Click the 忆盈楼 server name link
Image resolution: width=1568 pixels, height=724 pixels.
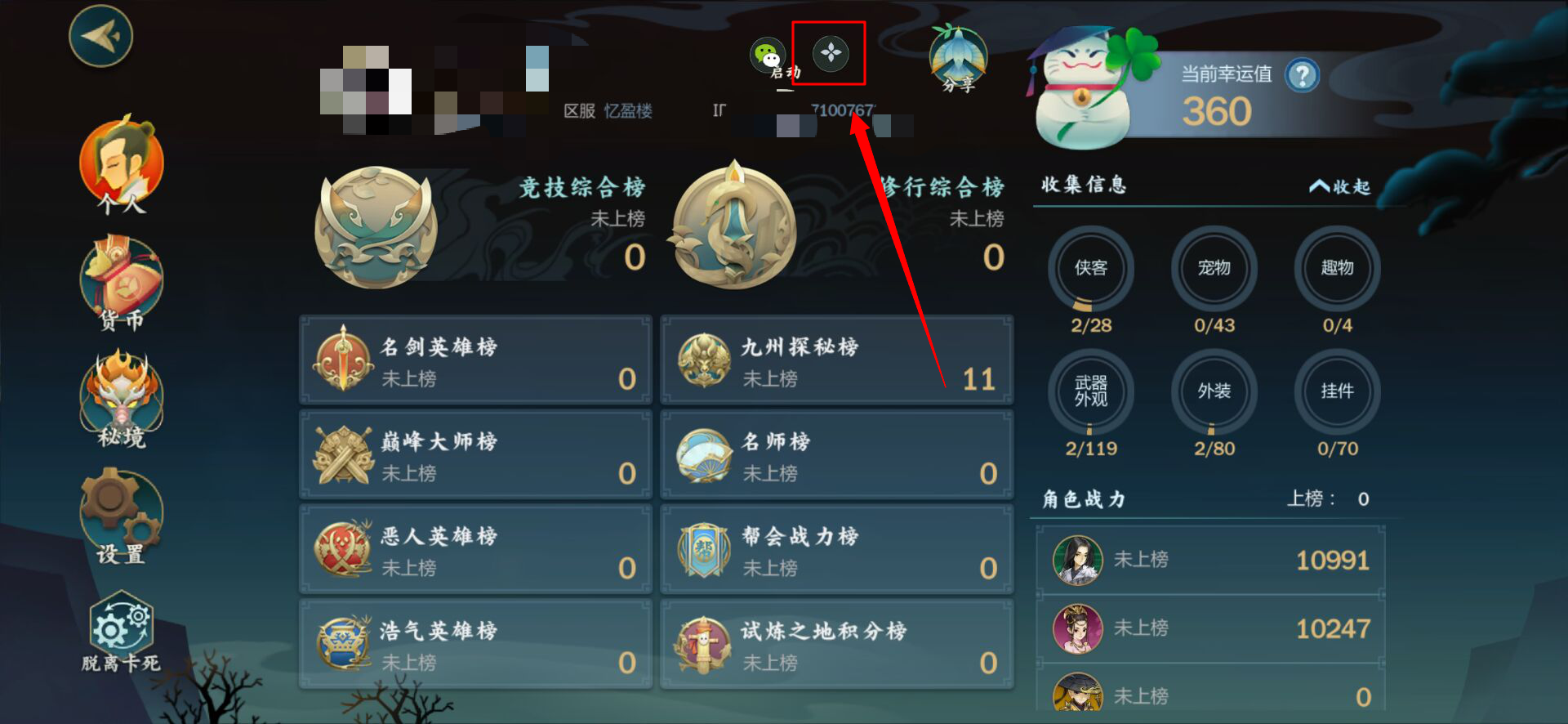pos(628,111)
